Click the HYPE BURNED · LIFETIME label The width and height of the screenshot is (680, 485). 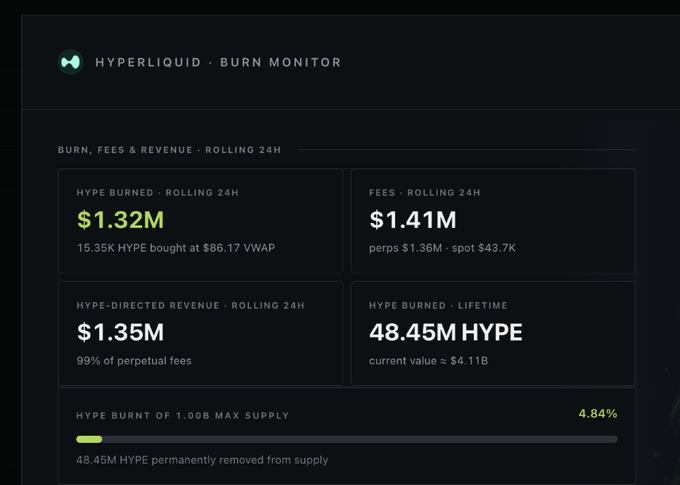(438, 305)
